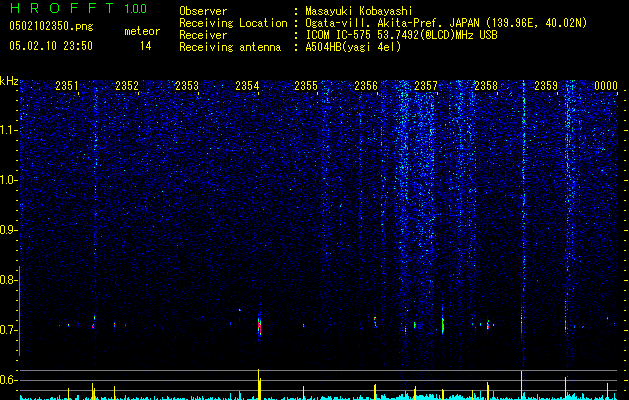Click the Observer name Masayuki Kobayashi

pos(359,11)
